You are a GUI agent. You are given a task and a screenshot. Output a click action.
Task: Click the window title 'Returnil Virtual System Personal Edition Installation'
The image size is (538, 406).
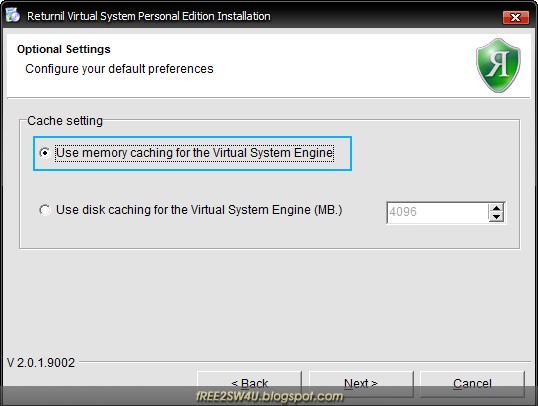coord(149,16)
